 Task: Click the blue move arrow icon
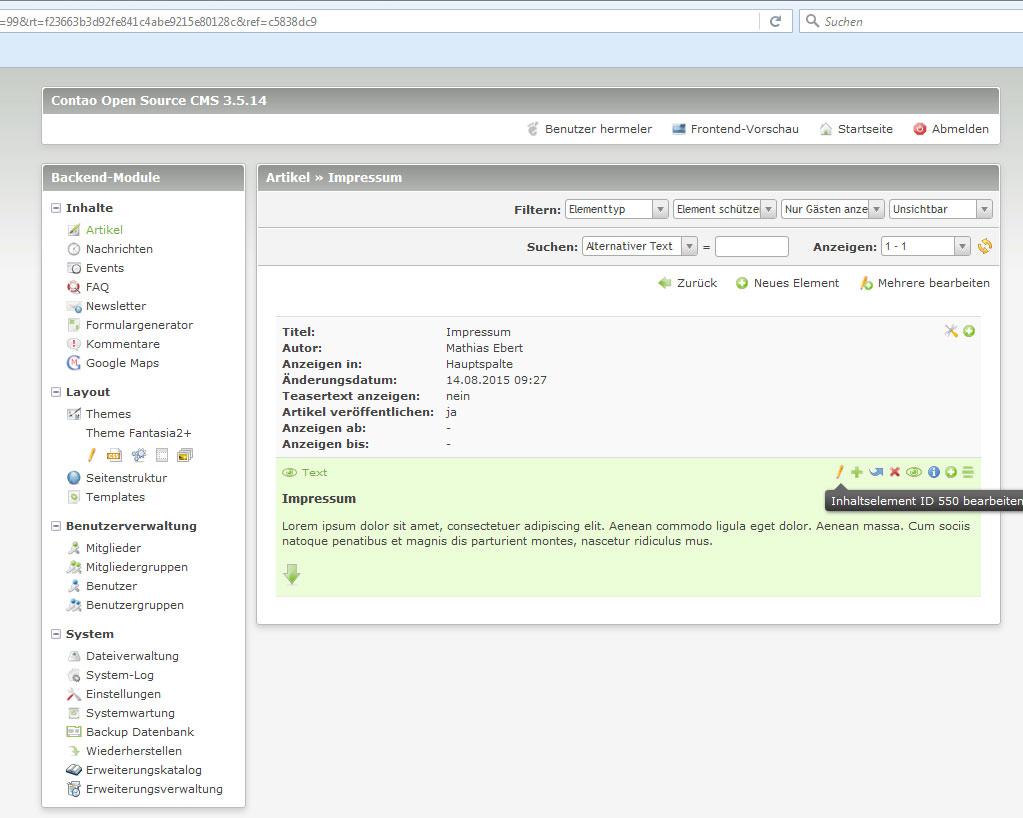click(876, 472)
